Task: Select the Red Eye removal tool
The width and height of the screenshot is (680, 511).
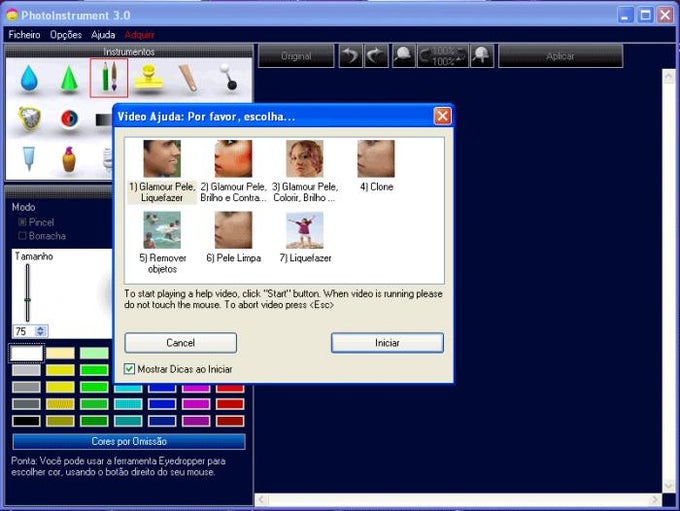Action: click(69, 118)
